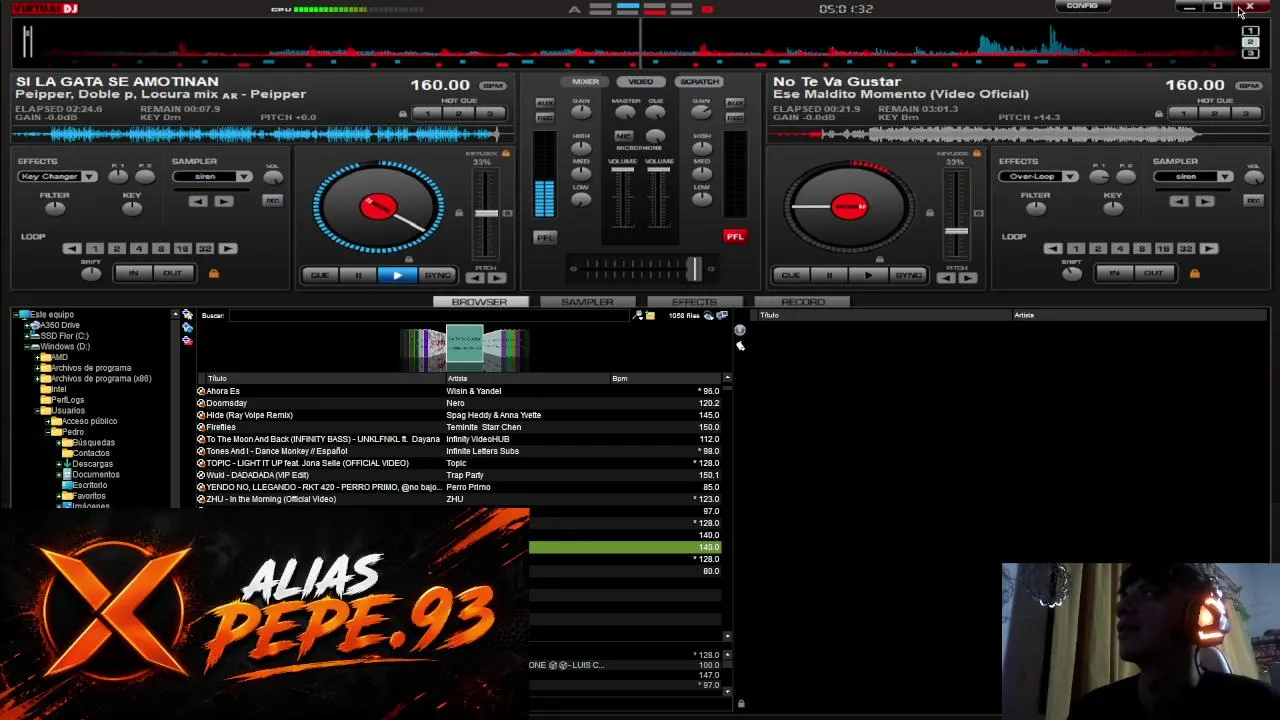Switch to the SAMPLER tab
The image size is (1280, 720).
pos(587,302)
